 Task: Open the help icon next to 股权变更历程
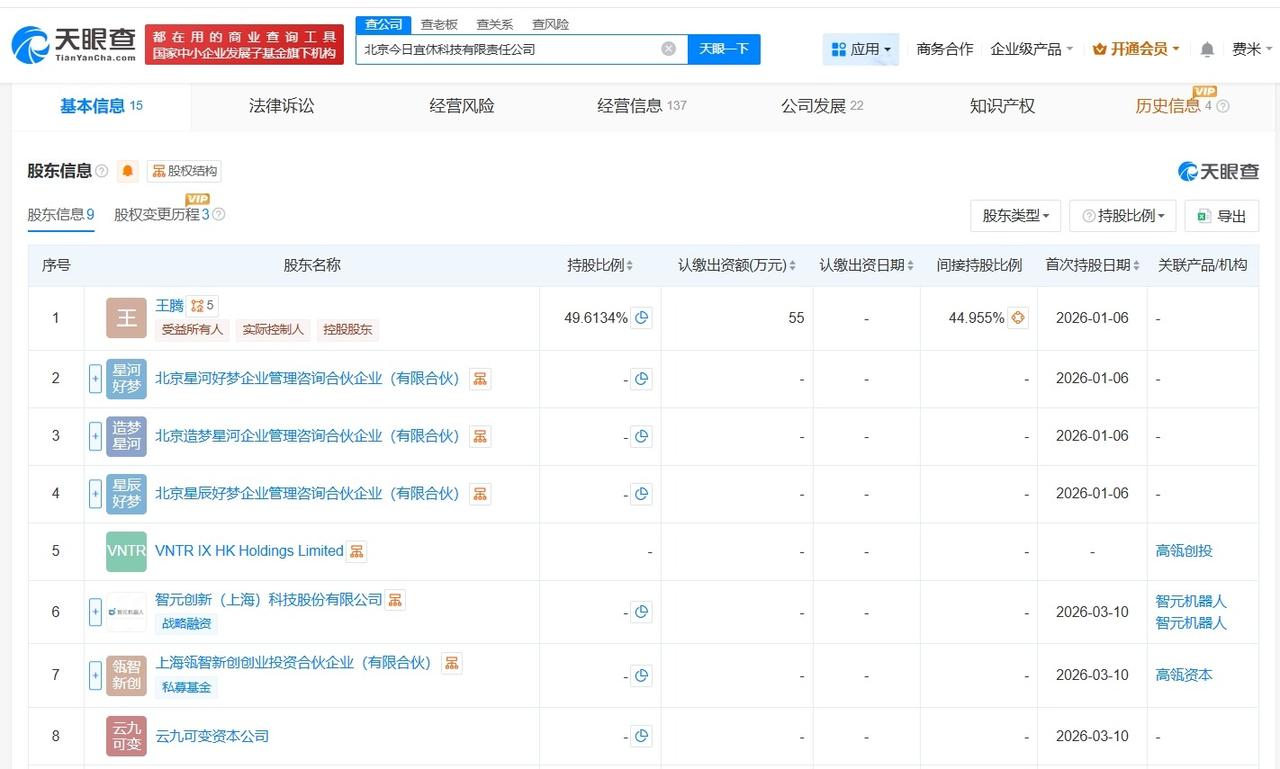(219, 214)
